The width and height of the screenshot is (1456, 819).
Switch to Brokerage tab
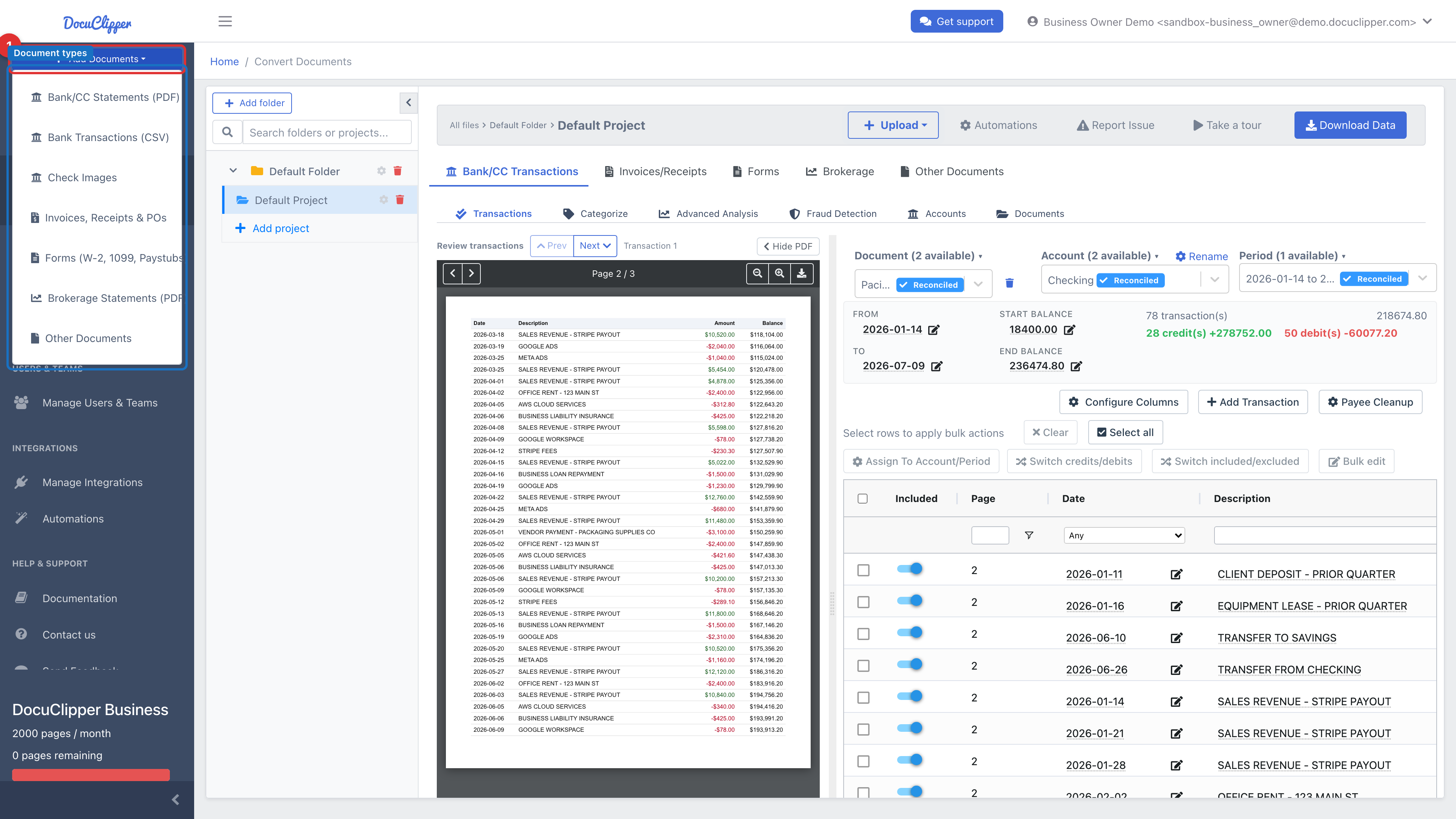pyautogui.click(x=840, y=171)
